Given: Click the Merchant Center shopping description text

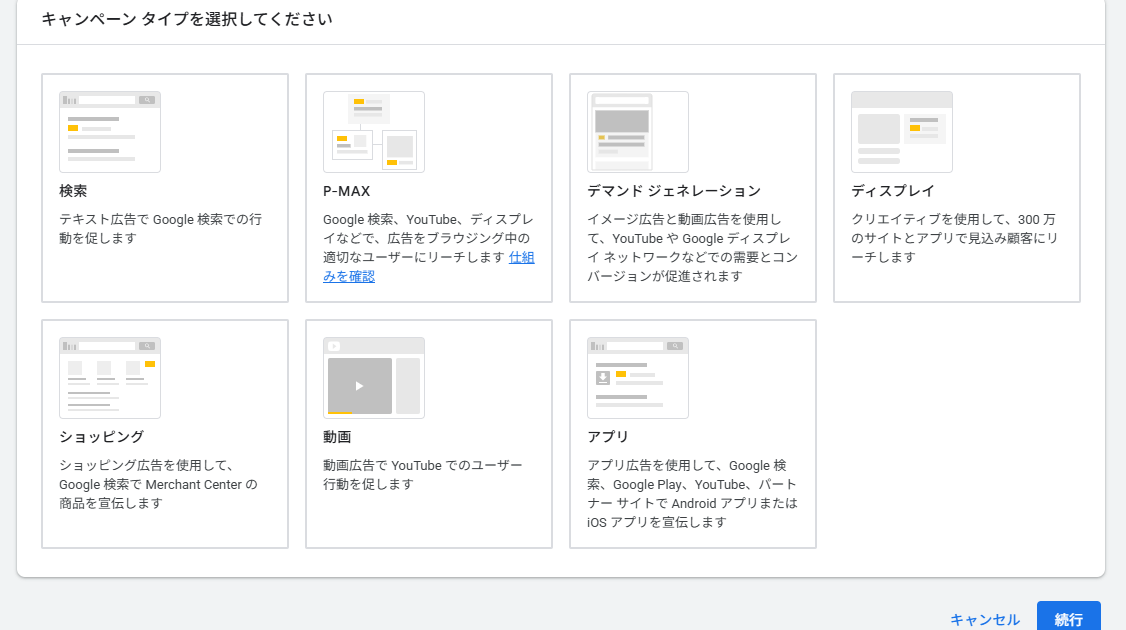Looking at the screenshot, I should (158, 484).
